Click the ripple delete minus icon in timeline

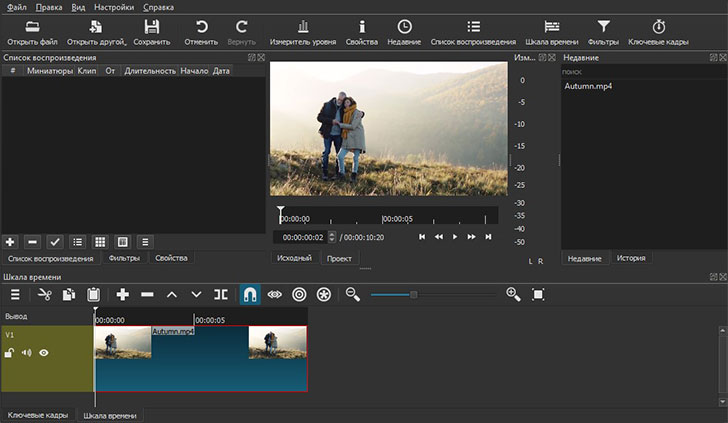(x=147, y=294)
